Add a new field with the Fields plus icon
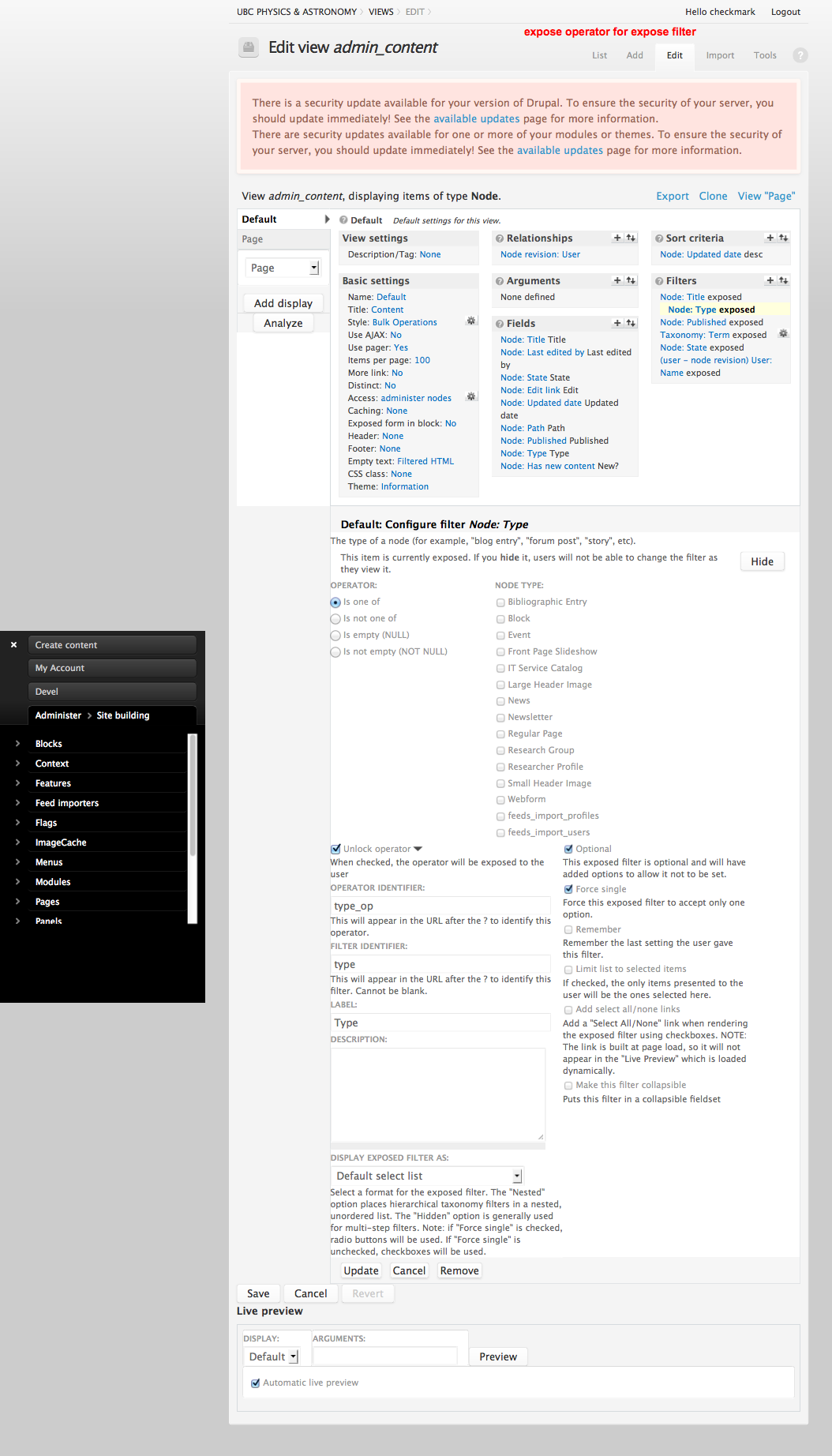Viewport: 832px width, 1456px height. (617, 323)
